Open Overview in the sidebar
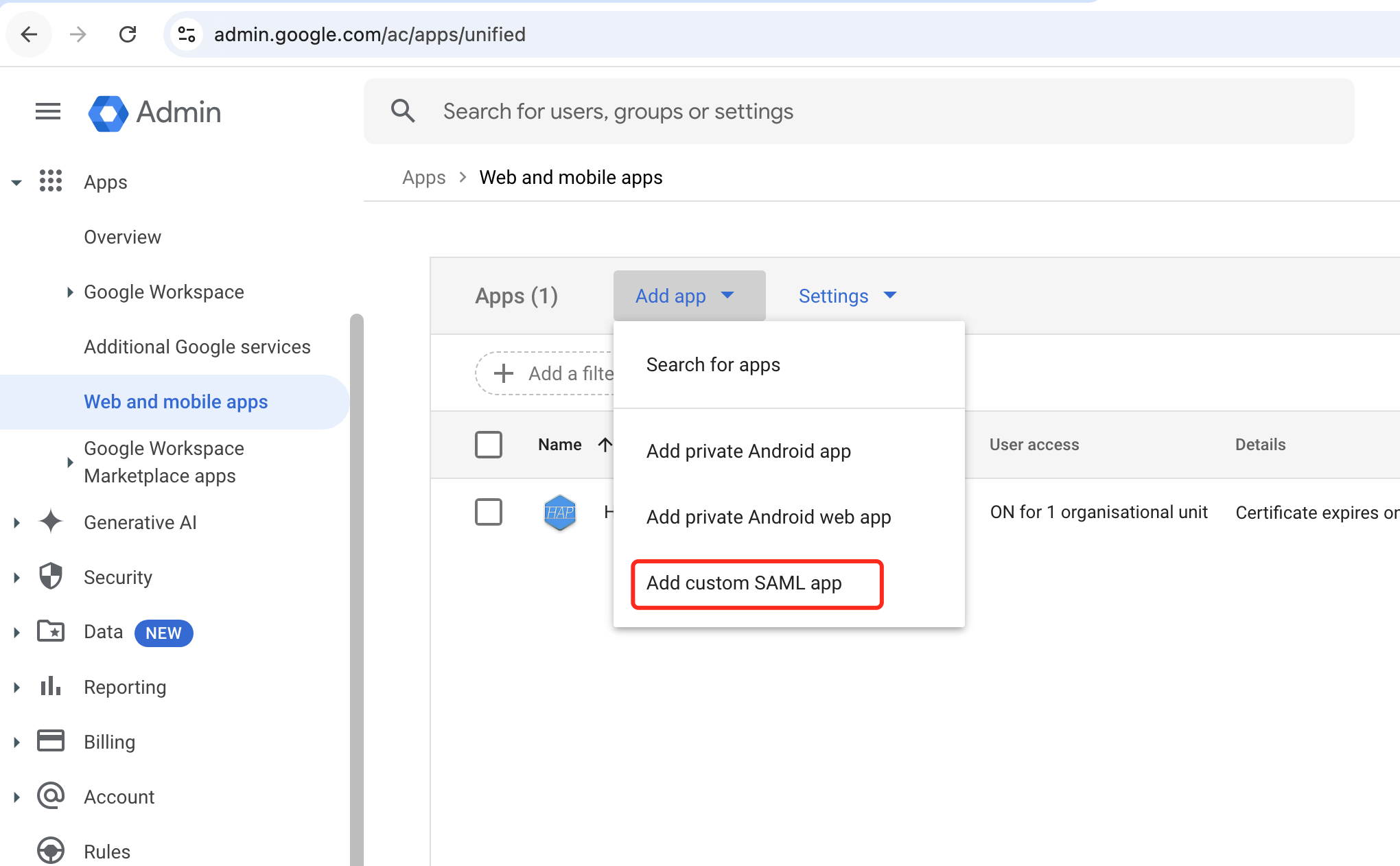The width and height of the screenshot is (1400, 866). tap(122, 237)
